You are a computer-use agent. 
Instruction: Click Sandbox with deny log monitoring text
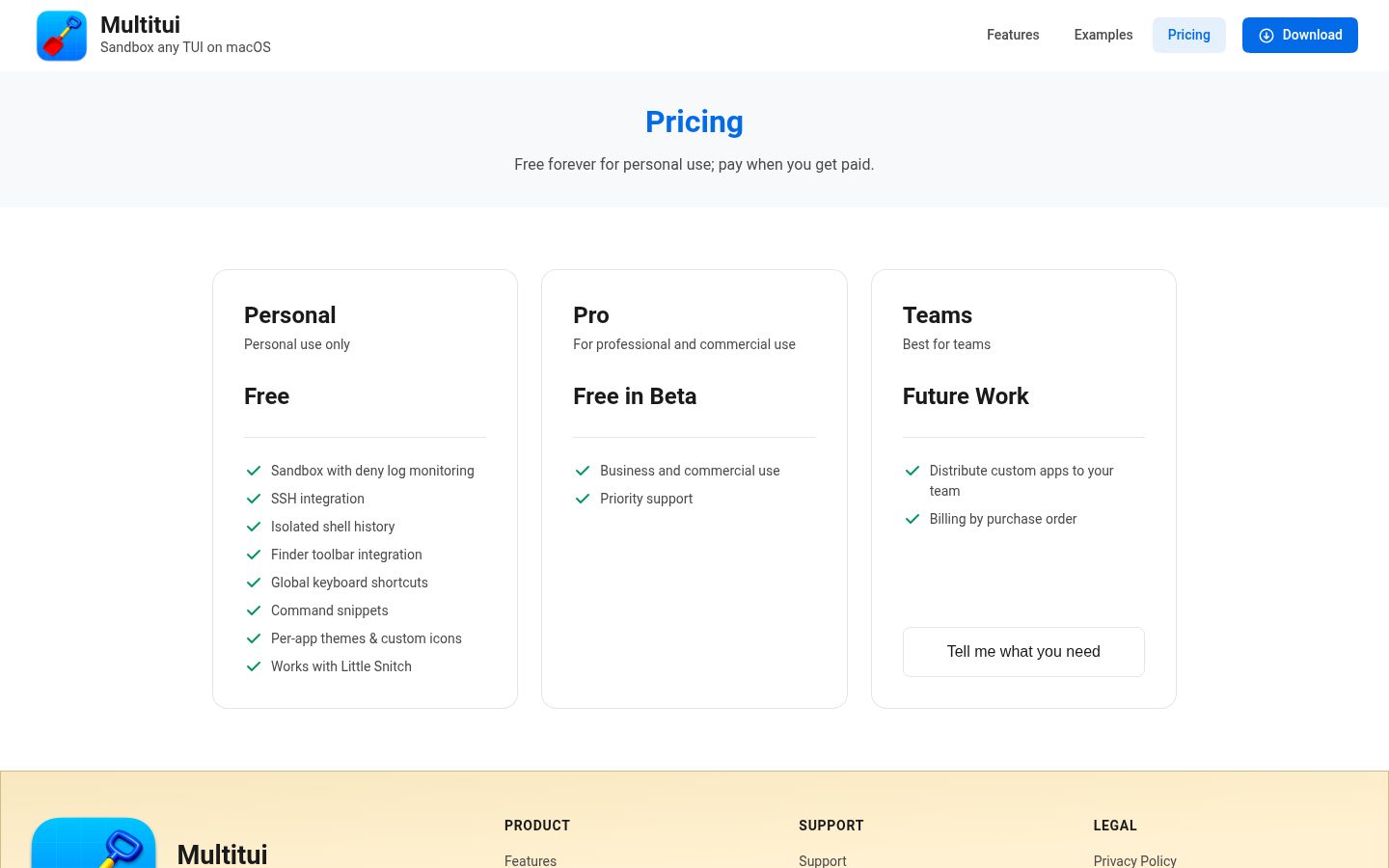pyautogui.click(x=372, y=471)
